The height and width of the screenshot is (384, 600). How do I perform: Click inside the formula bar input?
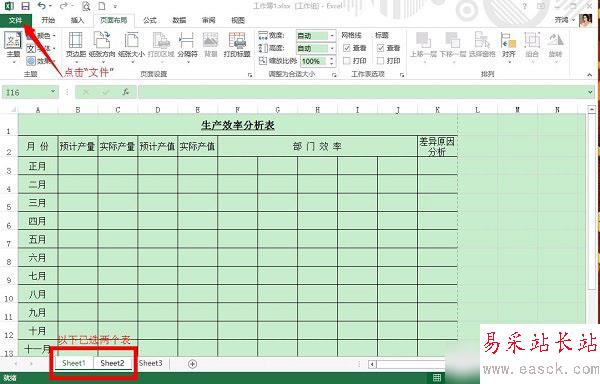362,92
